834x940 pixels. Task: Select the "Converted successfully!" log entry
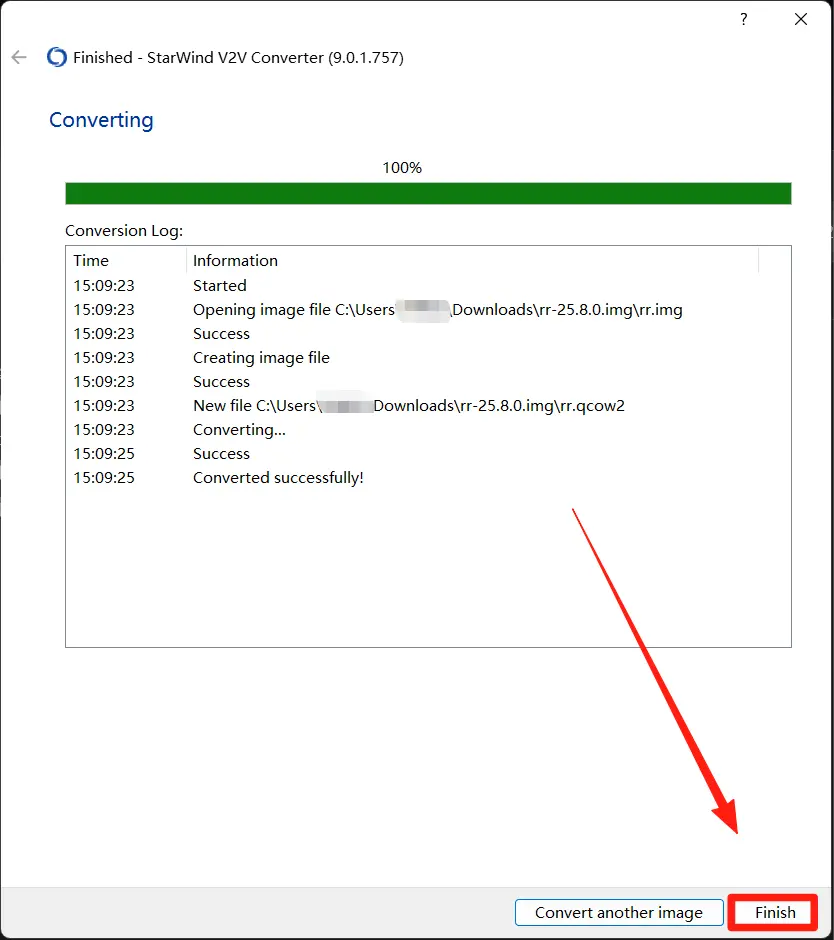pos(278,478)
